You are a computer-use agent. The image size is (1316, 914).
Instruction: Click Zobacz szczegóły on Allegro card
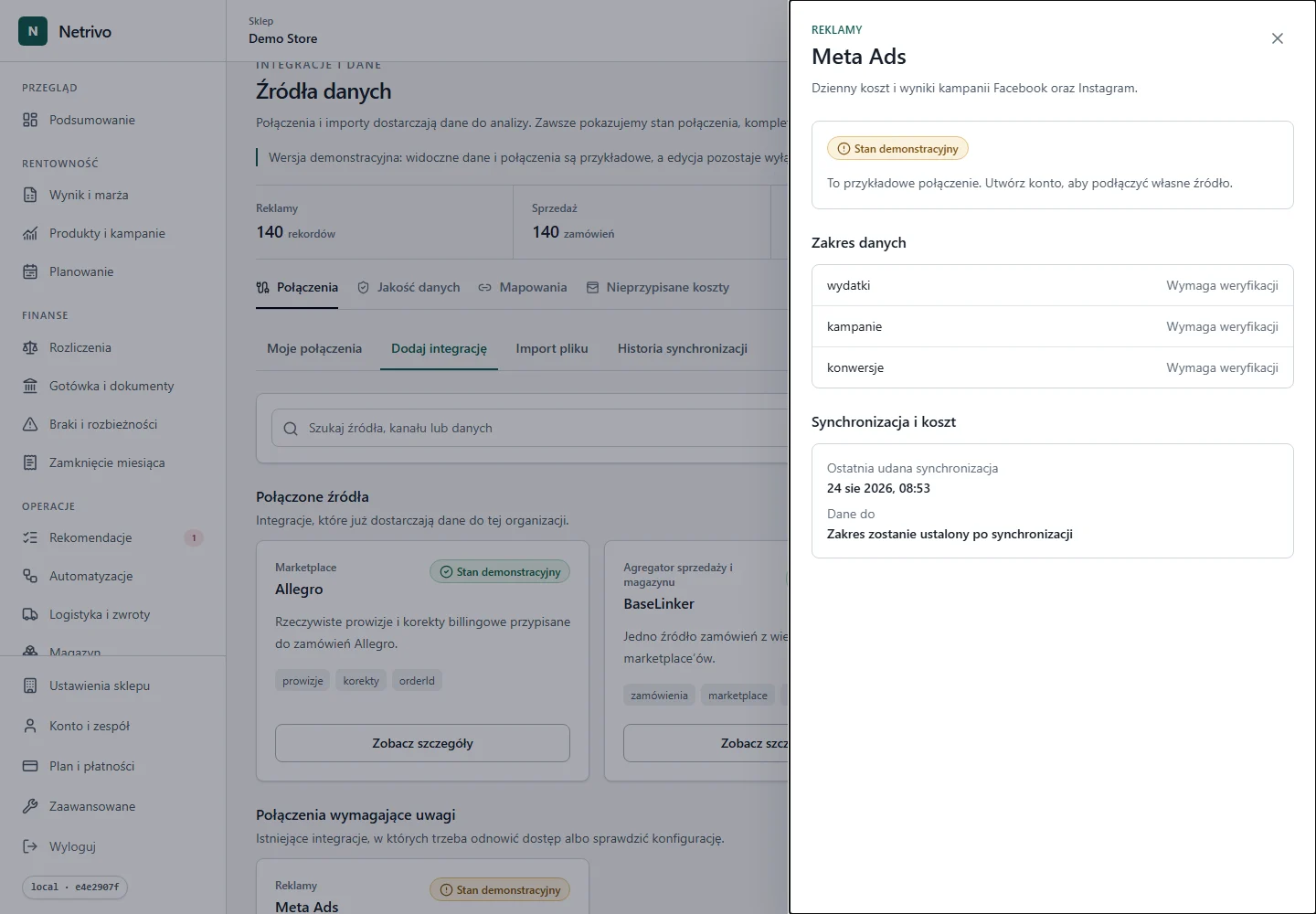pos(422,743)
